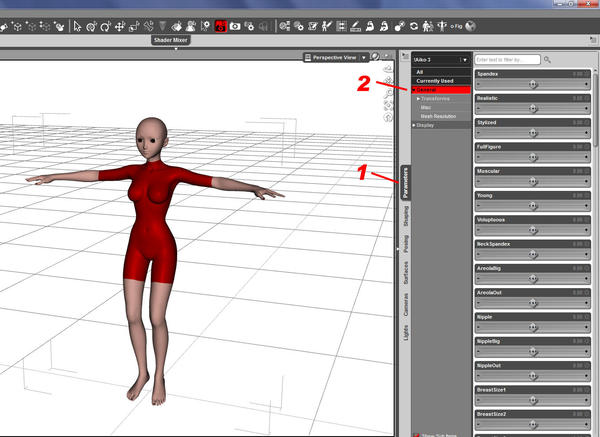Switch to the Posing tab

click(406, 243)
